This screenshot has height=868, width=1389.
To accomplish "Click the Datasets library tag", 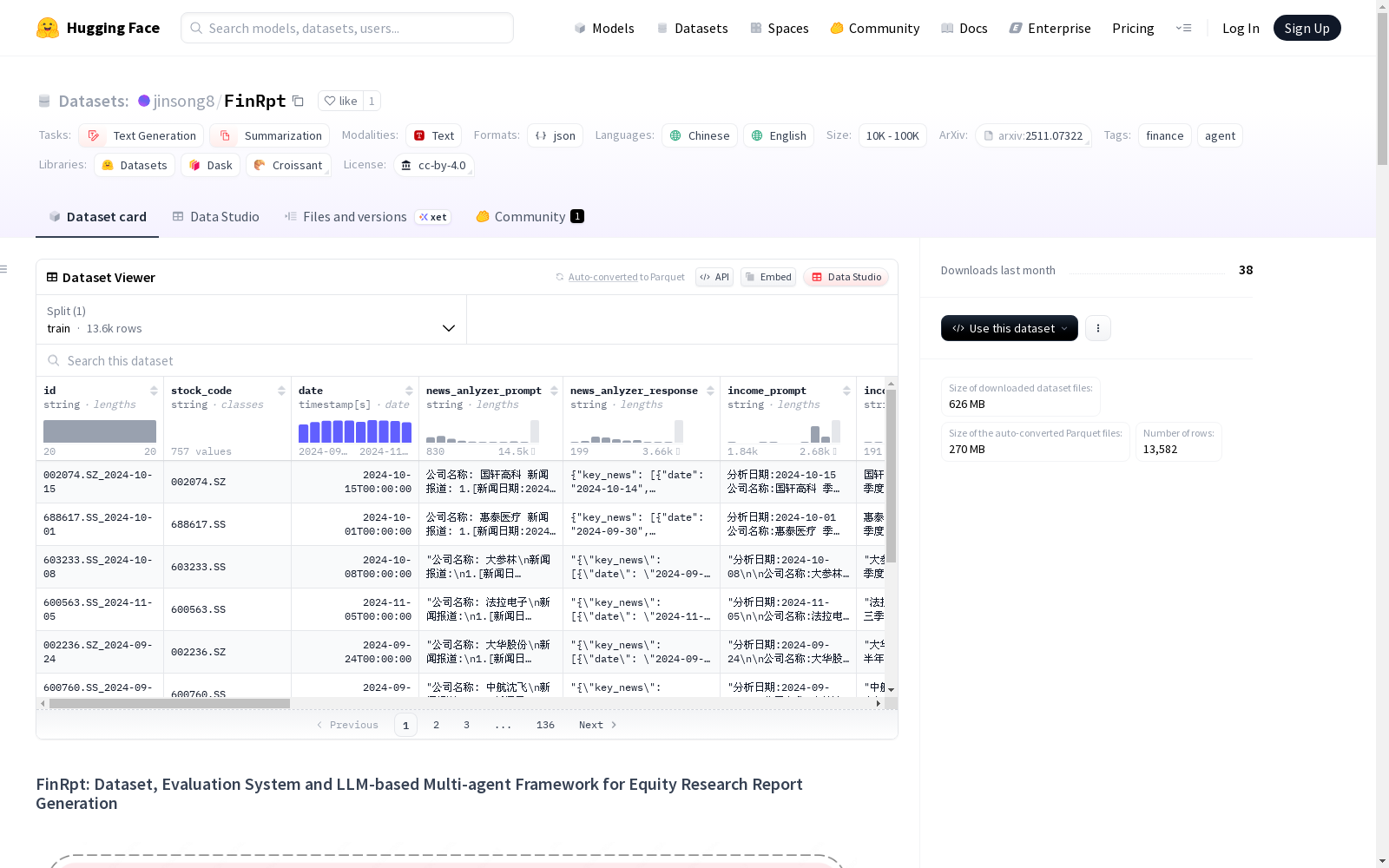I will [135, 165].
